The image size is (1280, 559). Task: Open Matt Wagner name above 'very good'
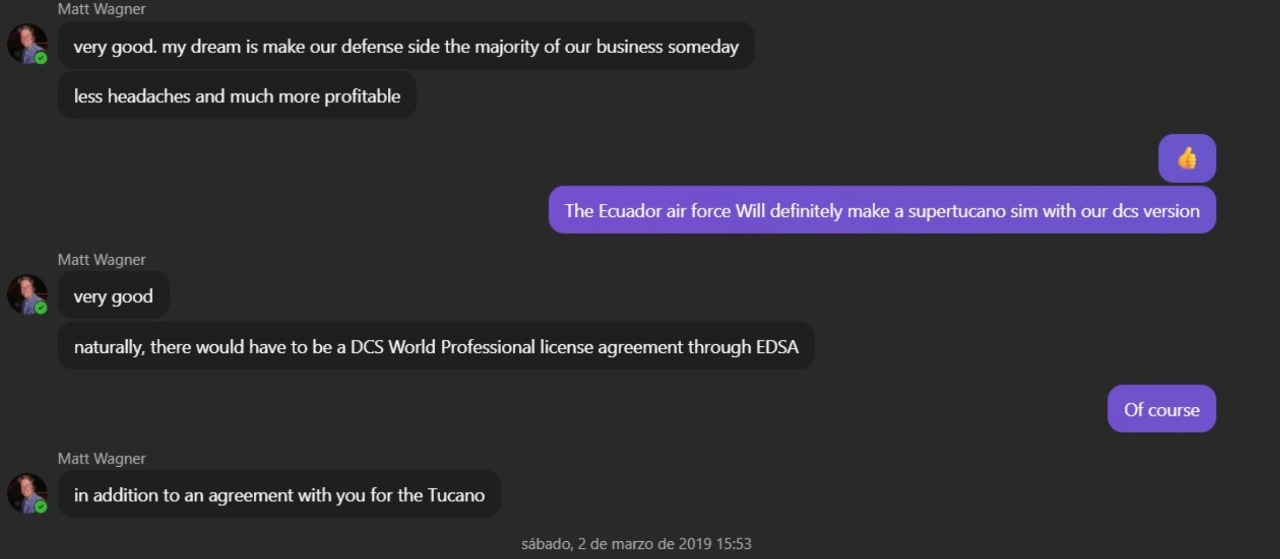(102, 259)
